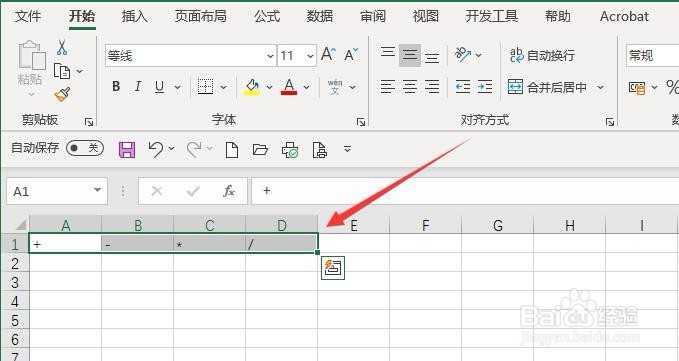Switch to the 页面布局 tab
Image resolution: width=679 pixels, height=361 pixels.
[x=200, y=16]
